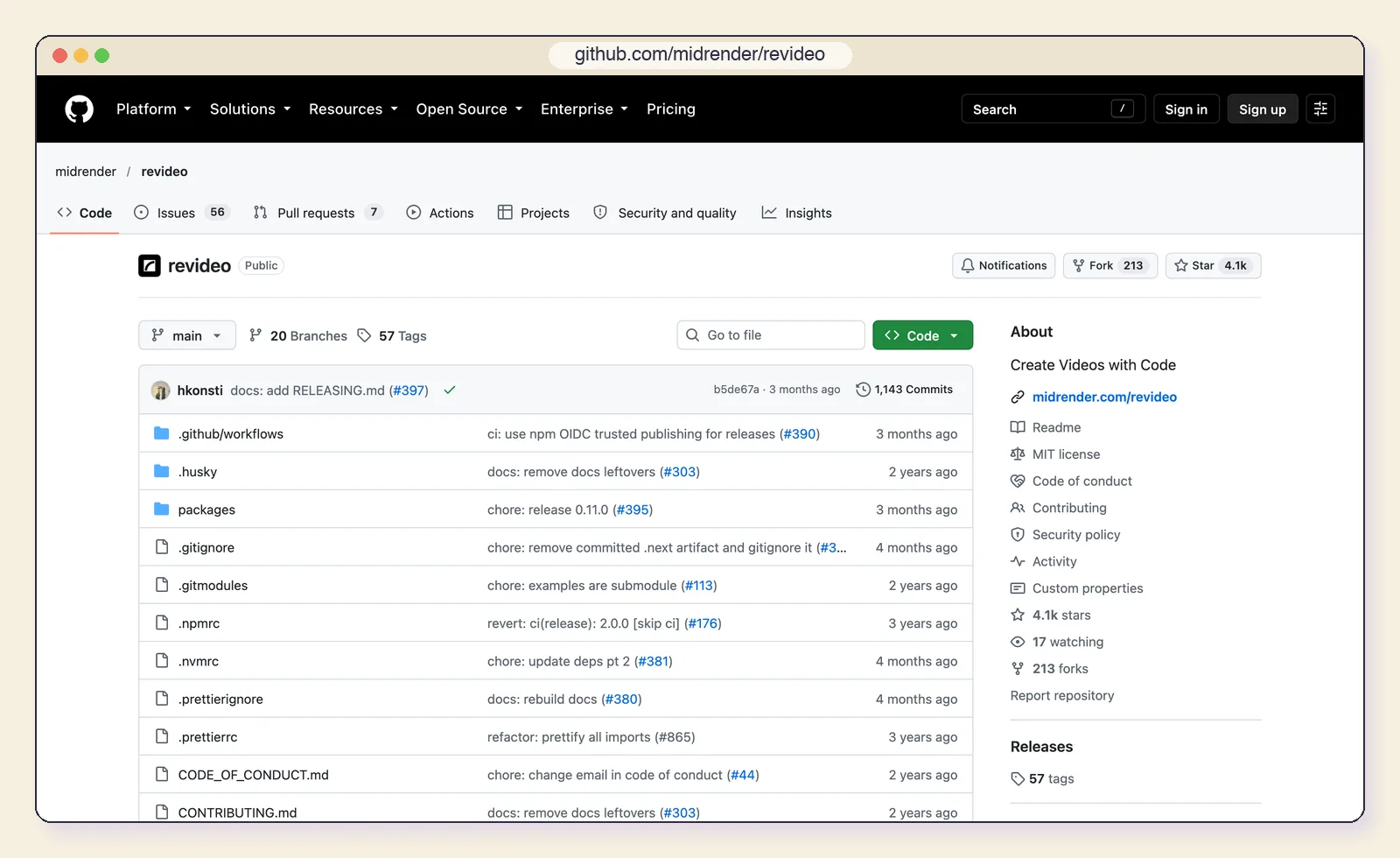Open the 4.1k stars link

coord(1061,615)
